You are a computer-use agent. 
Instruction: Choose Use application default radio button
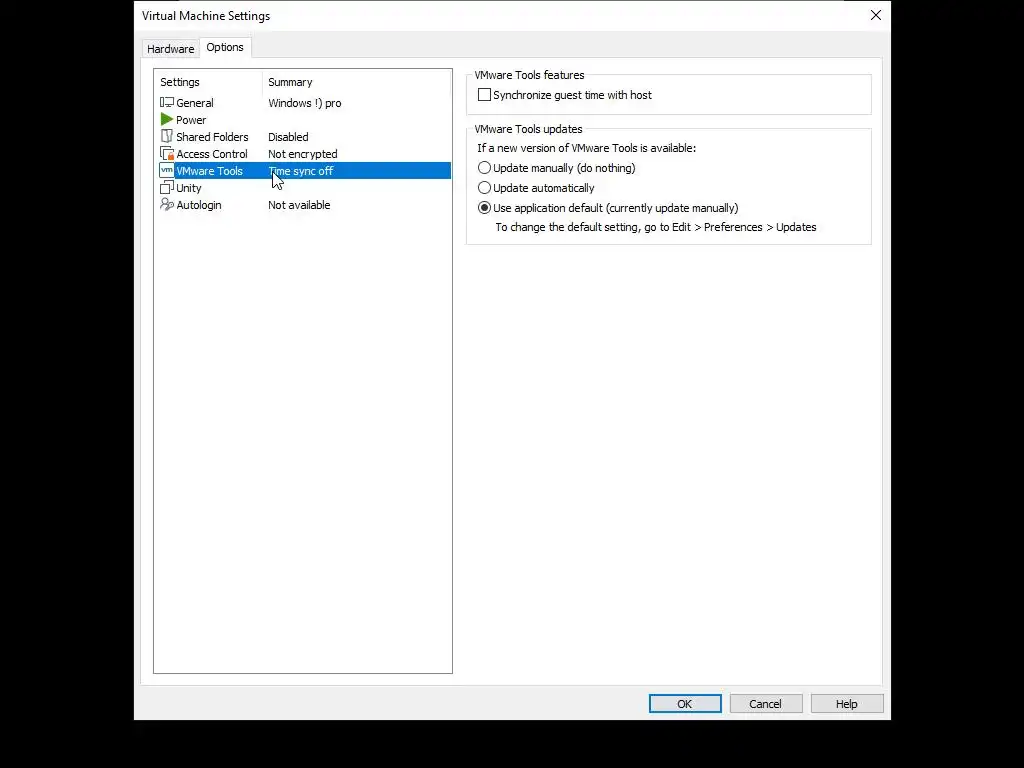[484, 208]
